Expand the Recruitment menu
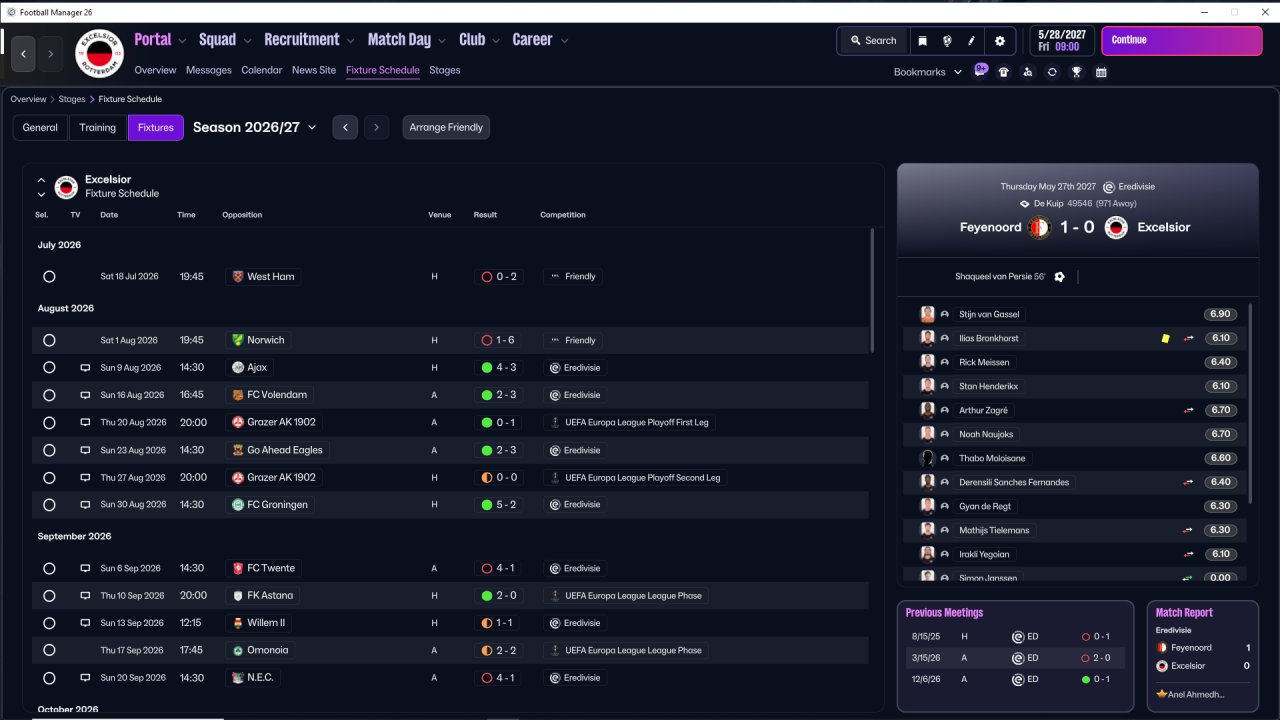Image resolution: width=1280 pixels, height=720 pixels. point(309,40)
